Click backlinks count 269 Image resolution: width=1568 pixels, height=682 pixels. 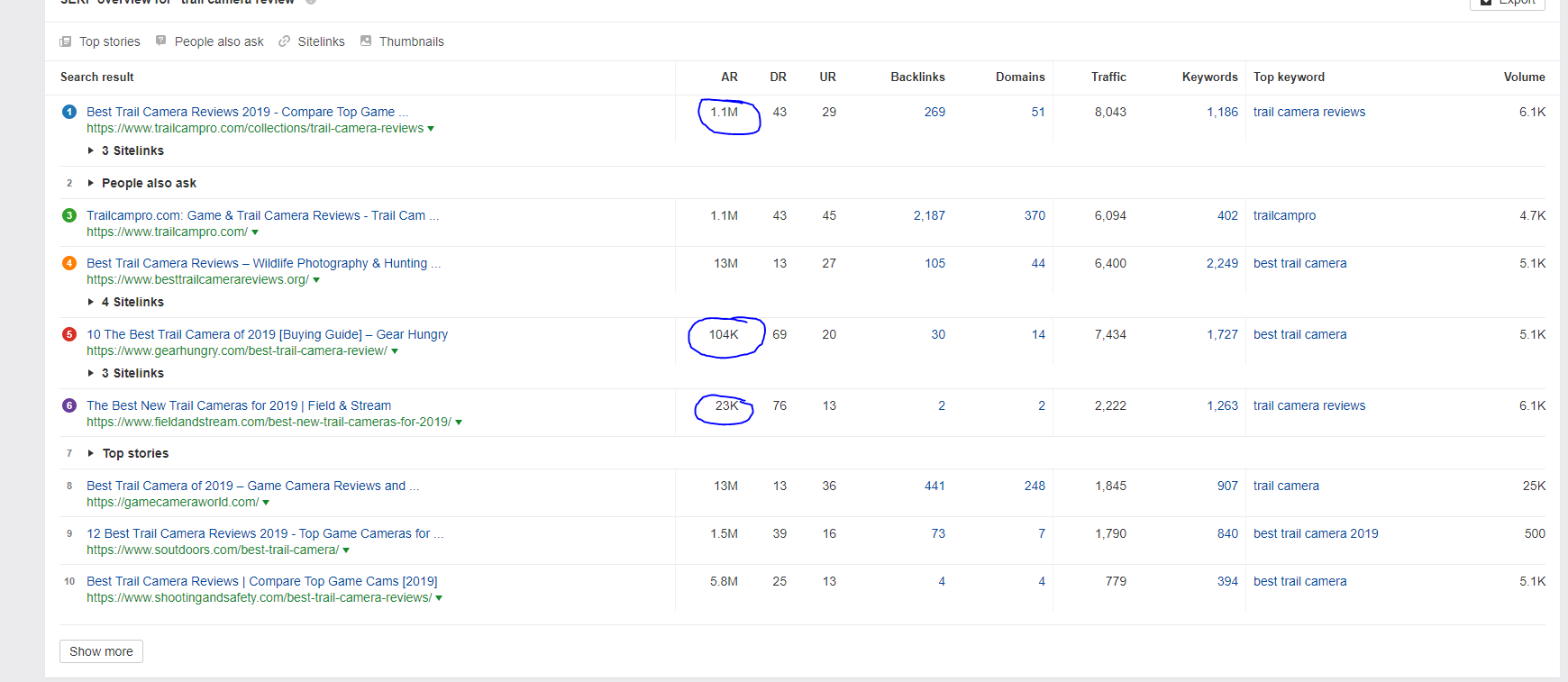934,112
